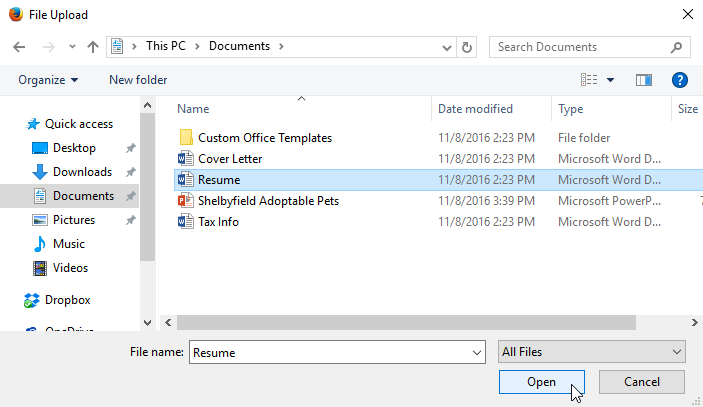
Task: Open the view options dropdown arrow
Action: point(610,80)
